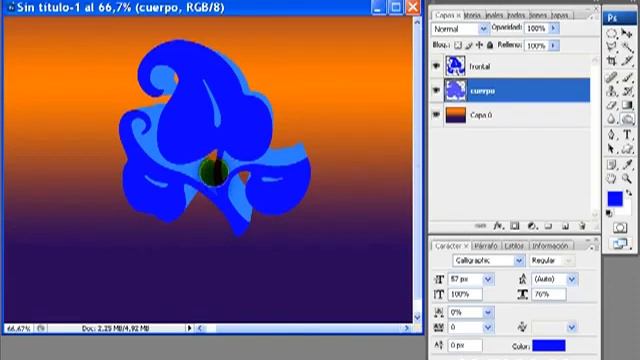The width and height of the screenshot is (640, 360).
Task: Switch to the Párrafo tab
Action: coord(486,246)
